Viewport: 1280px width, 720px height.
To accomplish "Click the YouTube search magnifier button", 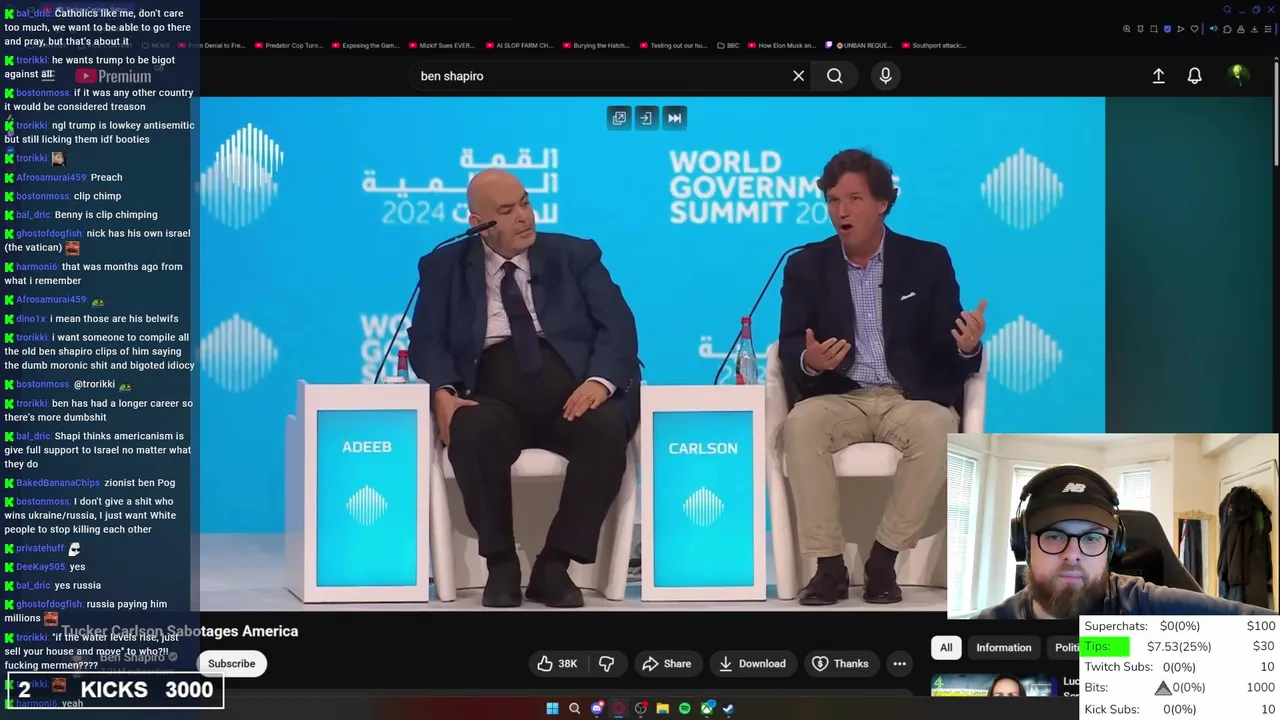I will (834, 76).
